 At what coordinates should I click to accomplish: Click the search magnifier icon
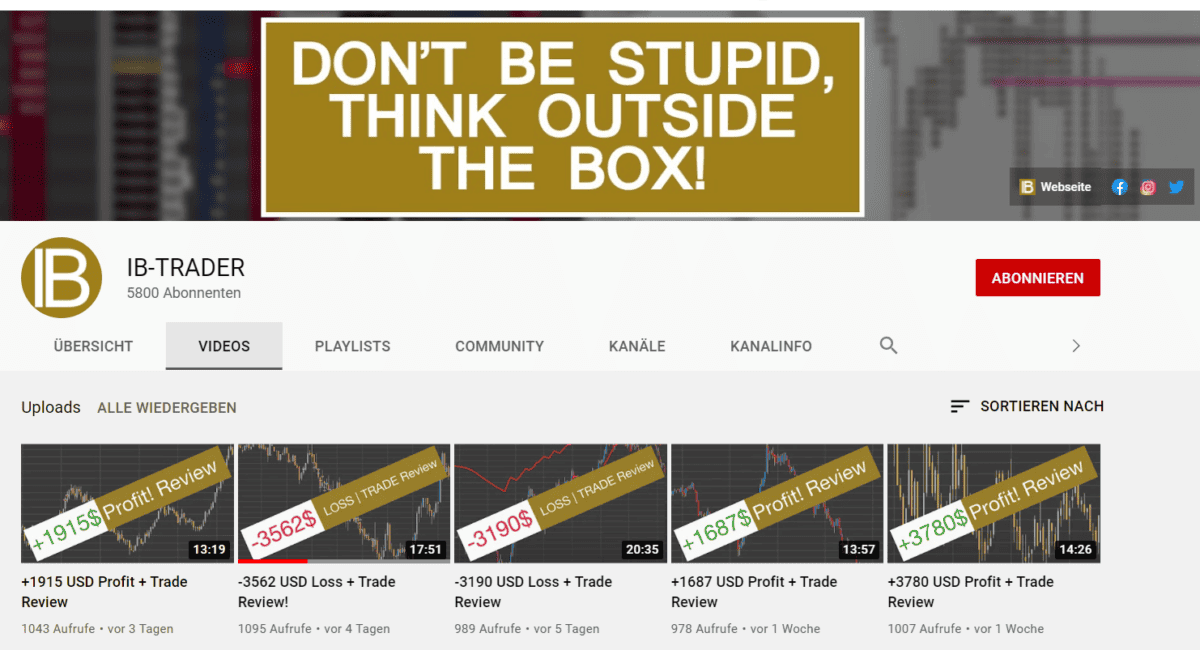[888, 345]
